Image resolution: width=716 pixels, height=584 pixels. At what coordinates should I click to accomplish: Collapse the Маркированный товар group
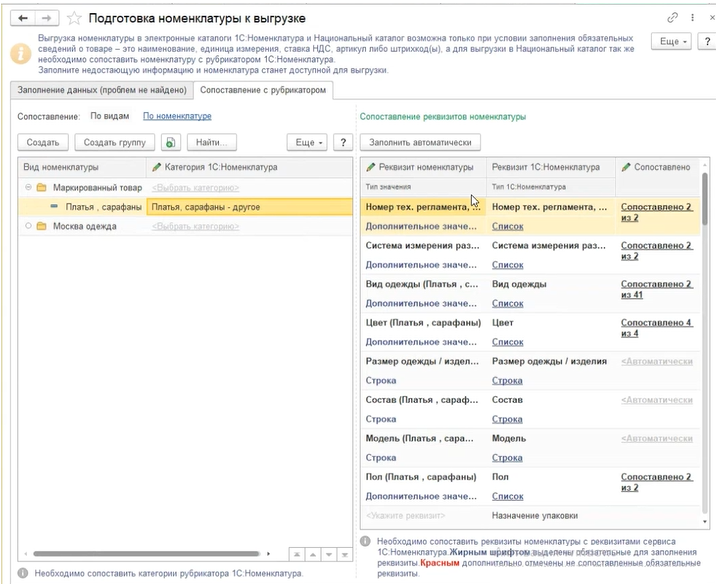(28, 187)
